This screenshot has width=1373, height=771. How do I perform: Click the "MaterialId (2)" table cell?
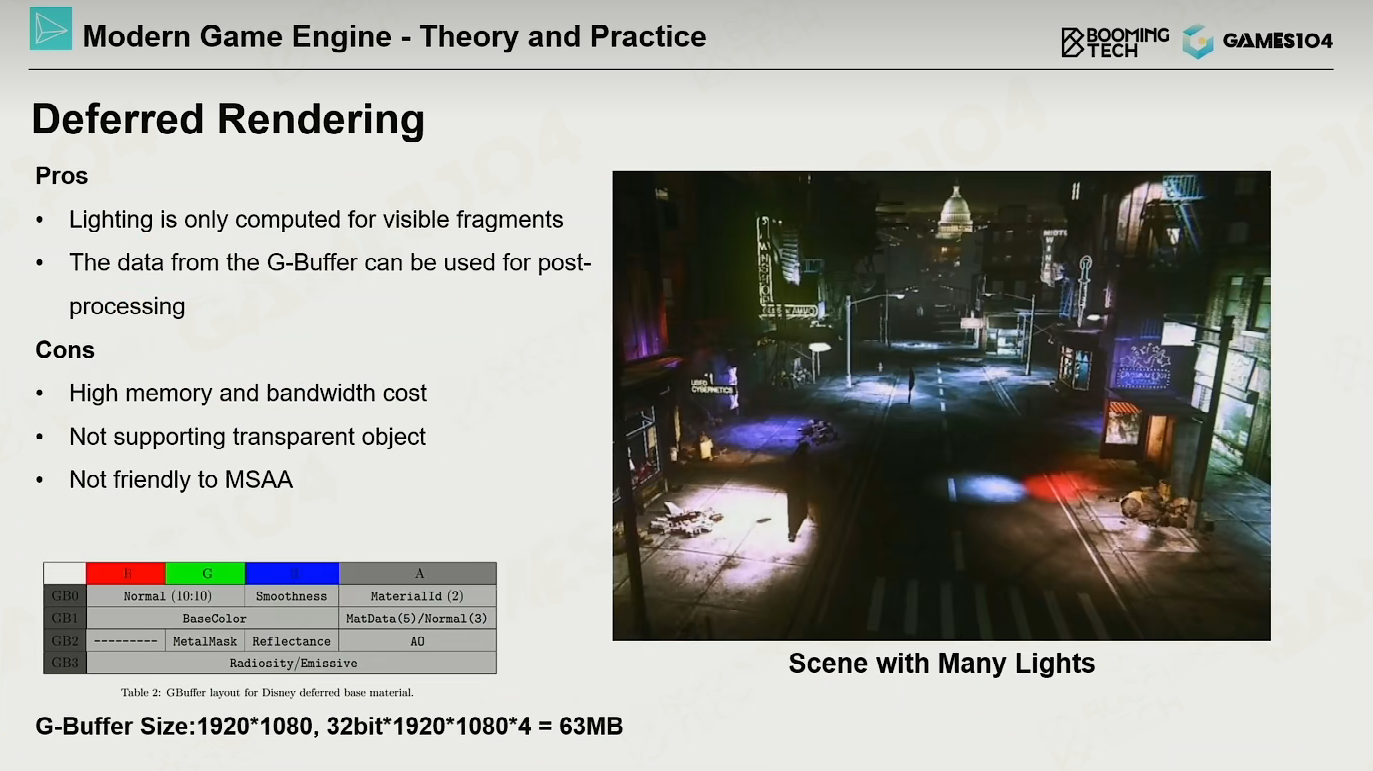coord(418,596)
